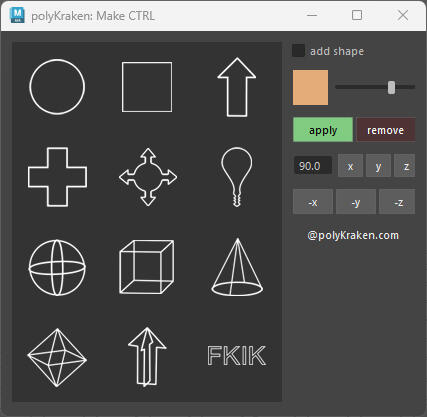
Task: Click the 90.0 rotation angle field
Action: [x=313, y=165]
